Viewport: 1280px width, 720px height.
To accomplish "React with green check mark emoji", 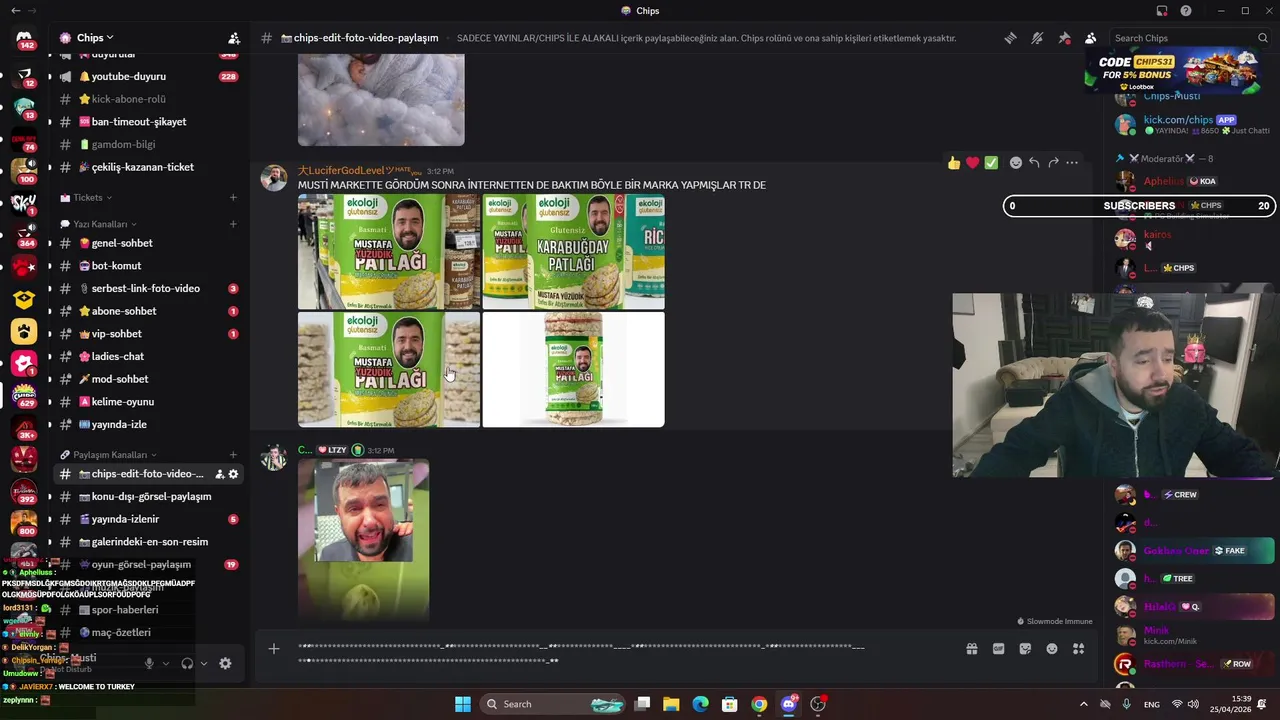I will click(991, 162).
